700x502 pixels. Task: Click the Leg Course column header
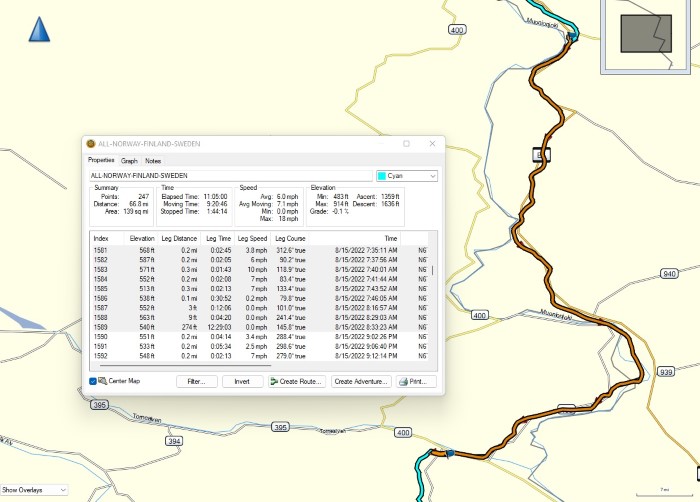290,238
